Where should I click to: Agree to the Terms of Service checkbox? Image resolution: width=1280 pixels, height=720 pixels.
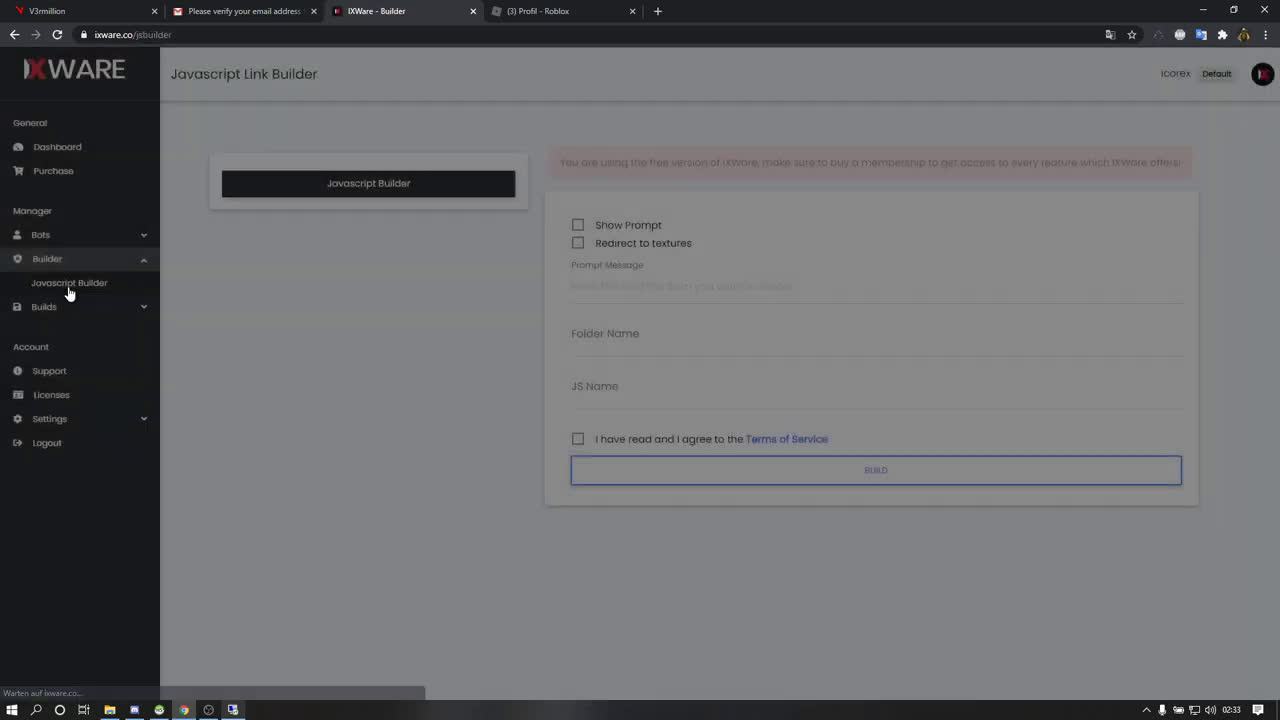coord(577,438)
